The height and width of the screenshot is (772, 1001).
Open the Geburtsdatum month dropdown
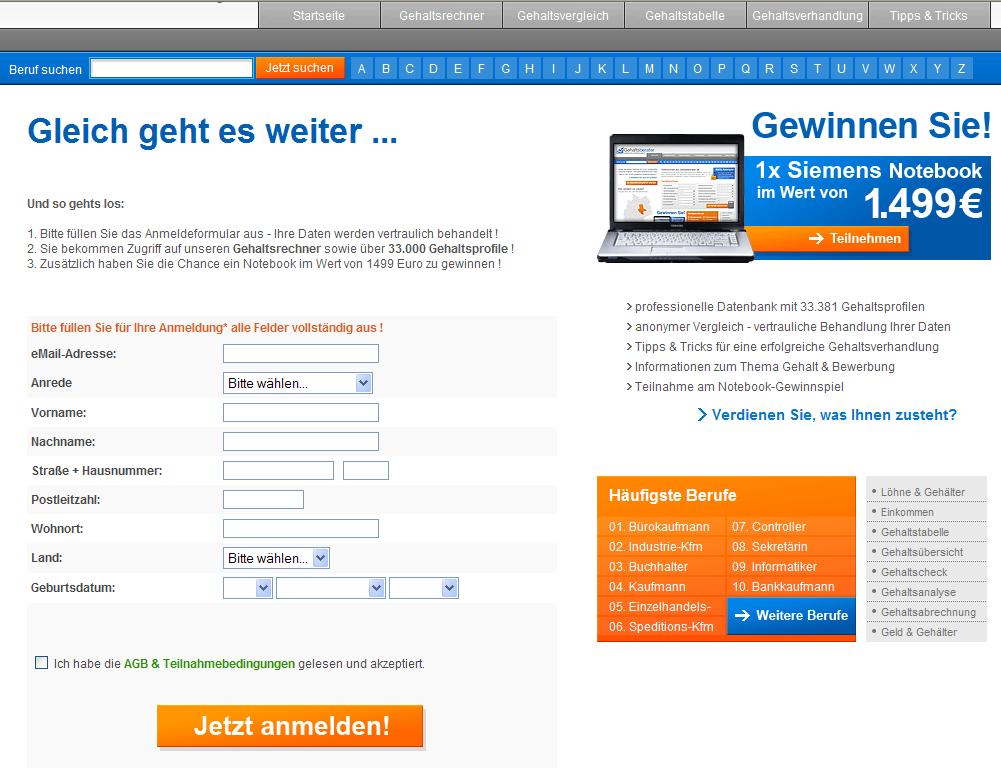pos(331,588)
